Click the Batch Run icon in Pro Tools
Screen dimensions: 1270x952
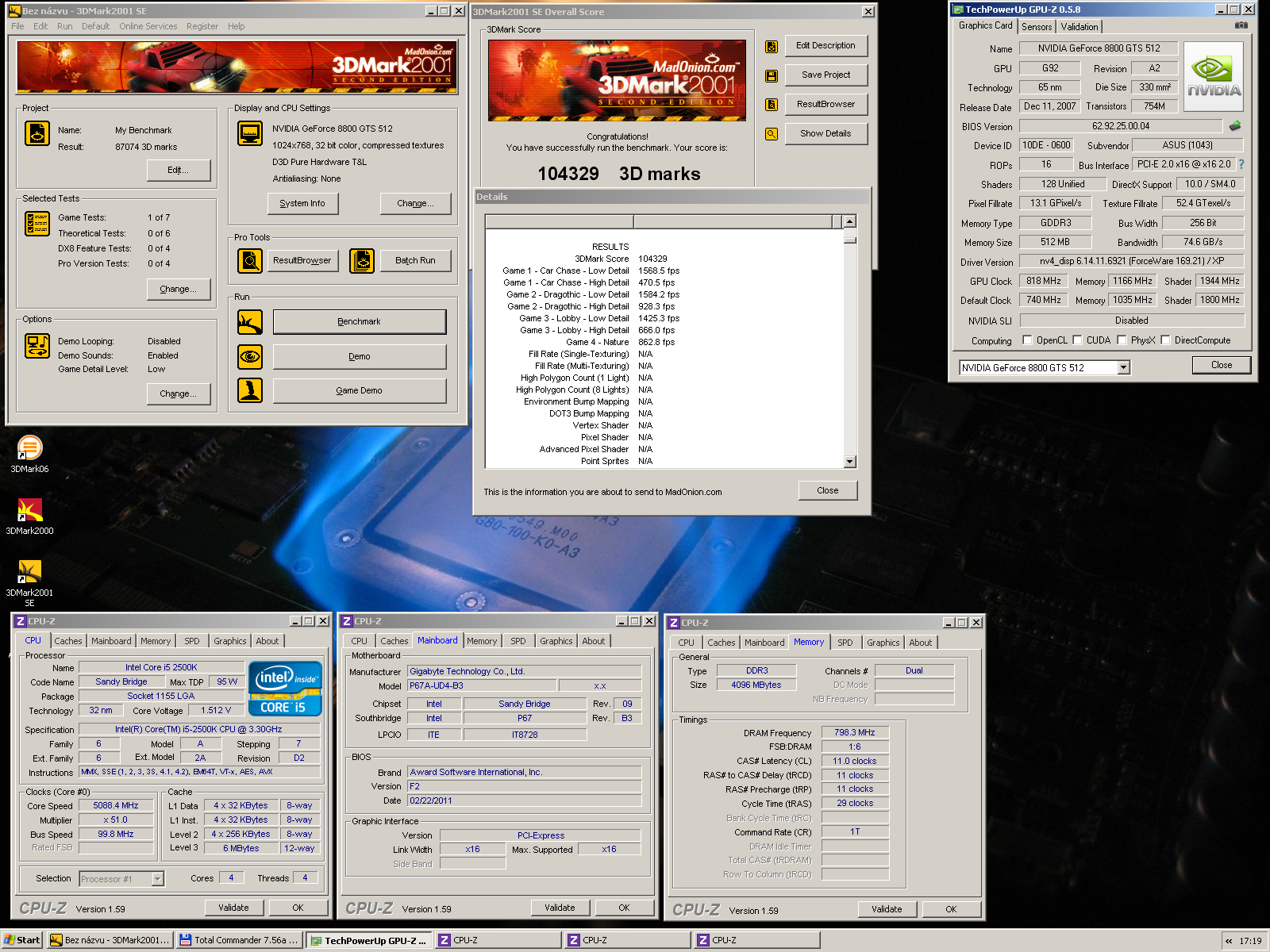(362, 260)
